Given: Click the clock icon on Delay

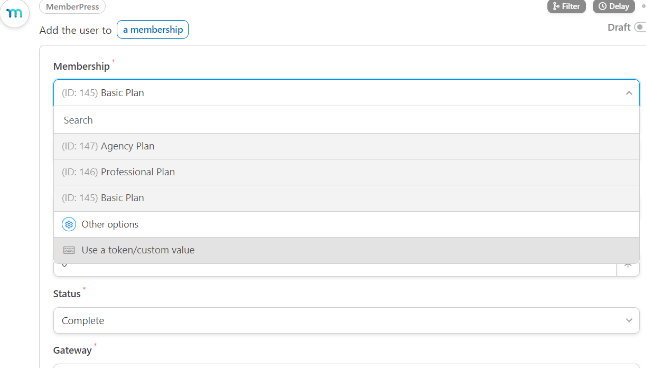Looking at the screenshot, I should click(602, 6).
